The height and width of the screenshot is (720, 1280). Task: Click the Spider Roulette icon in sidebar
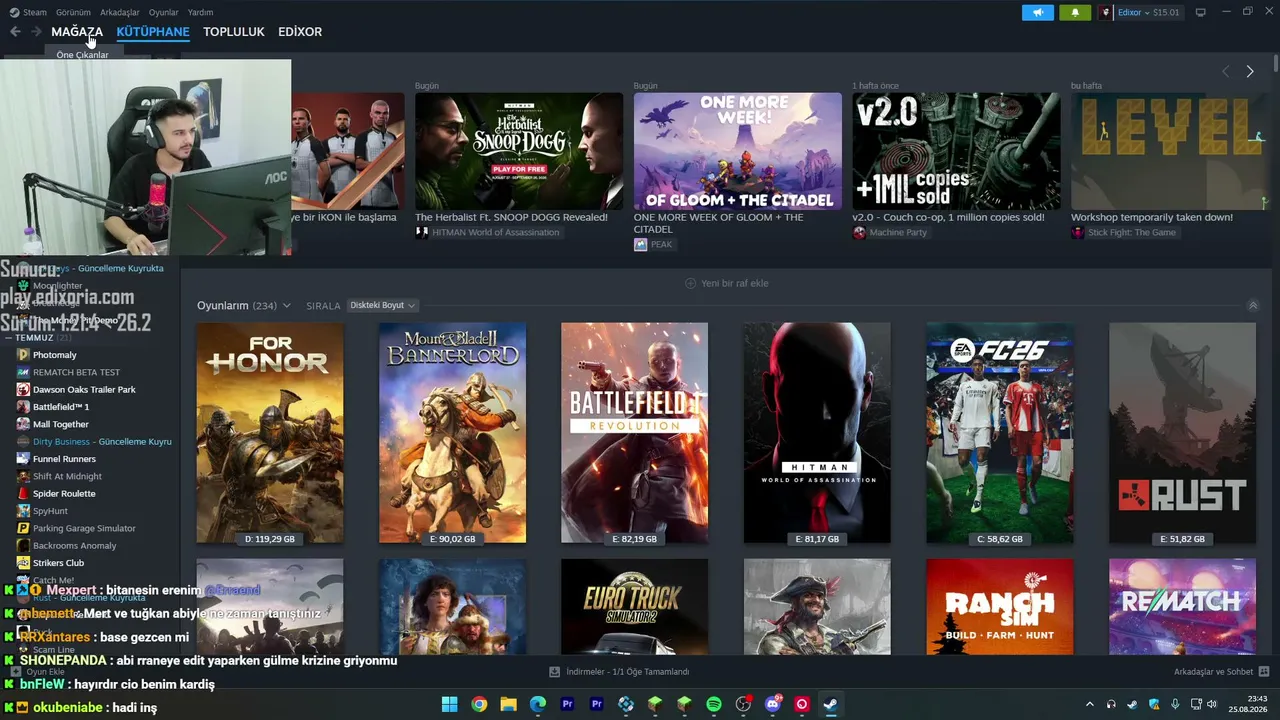pos(24,494)
